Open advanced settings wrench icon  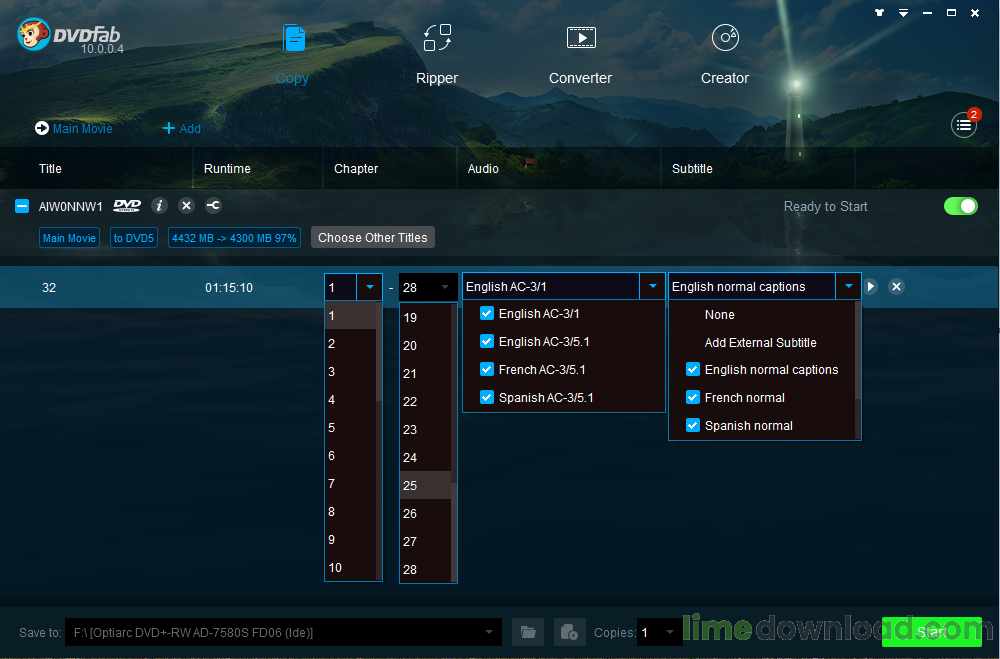[213, 205]
